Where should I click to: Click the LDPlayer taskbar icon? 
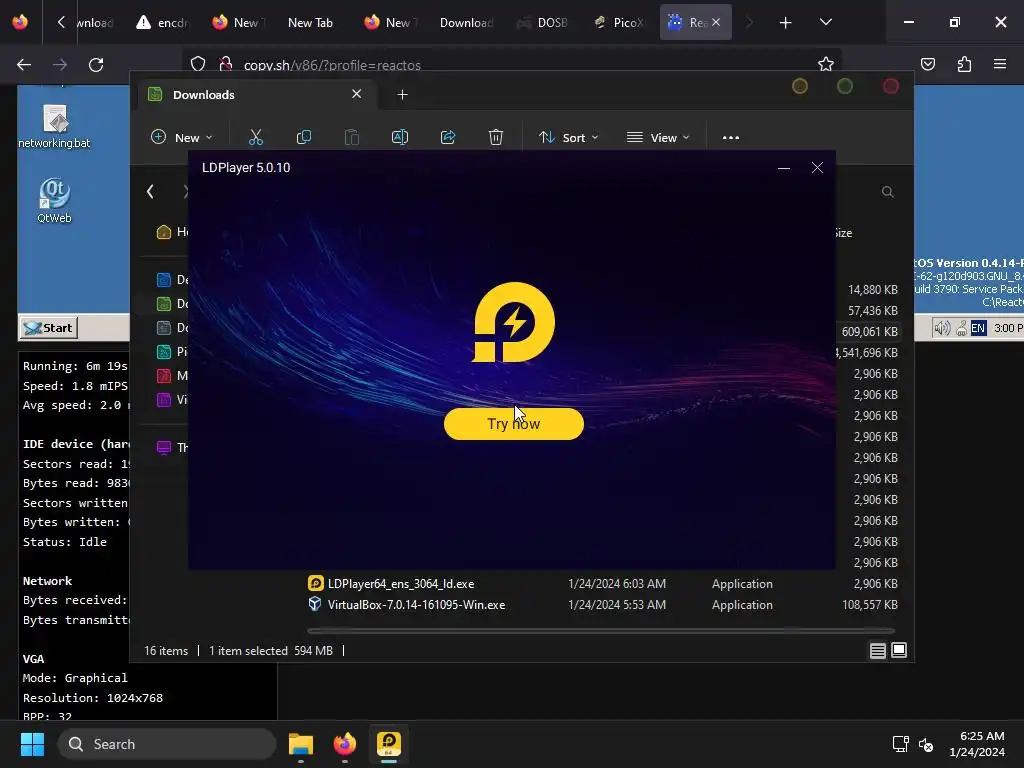pyautogui.click(x=389, y=744)
